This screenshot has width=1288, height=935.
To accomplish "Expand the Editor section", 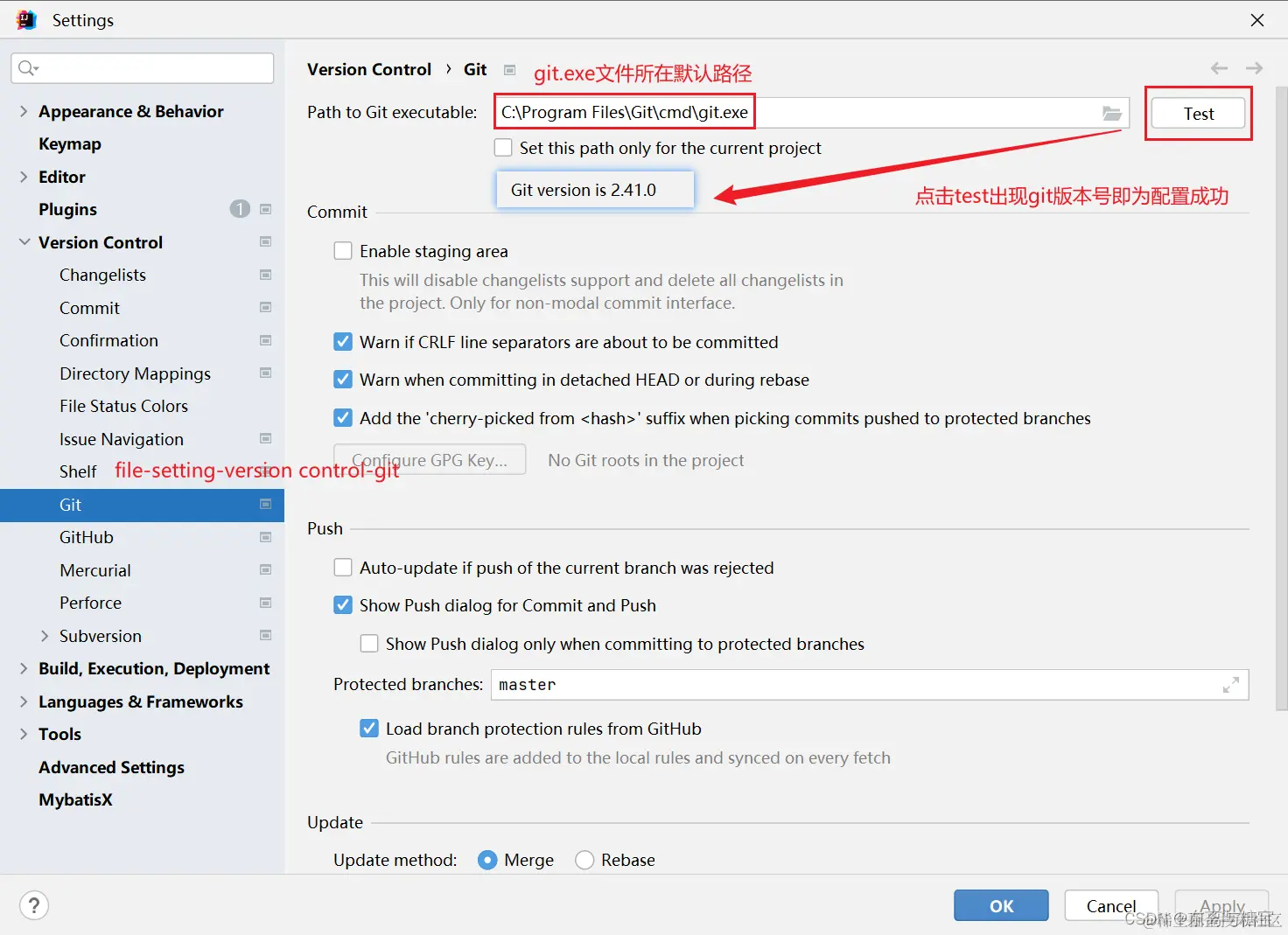I will coord(24,177).
